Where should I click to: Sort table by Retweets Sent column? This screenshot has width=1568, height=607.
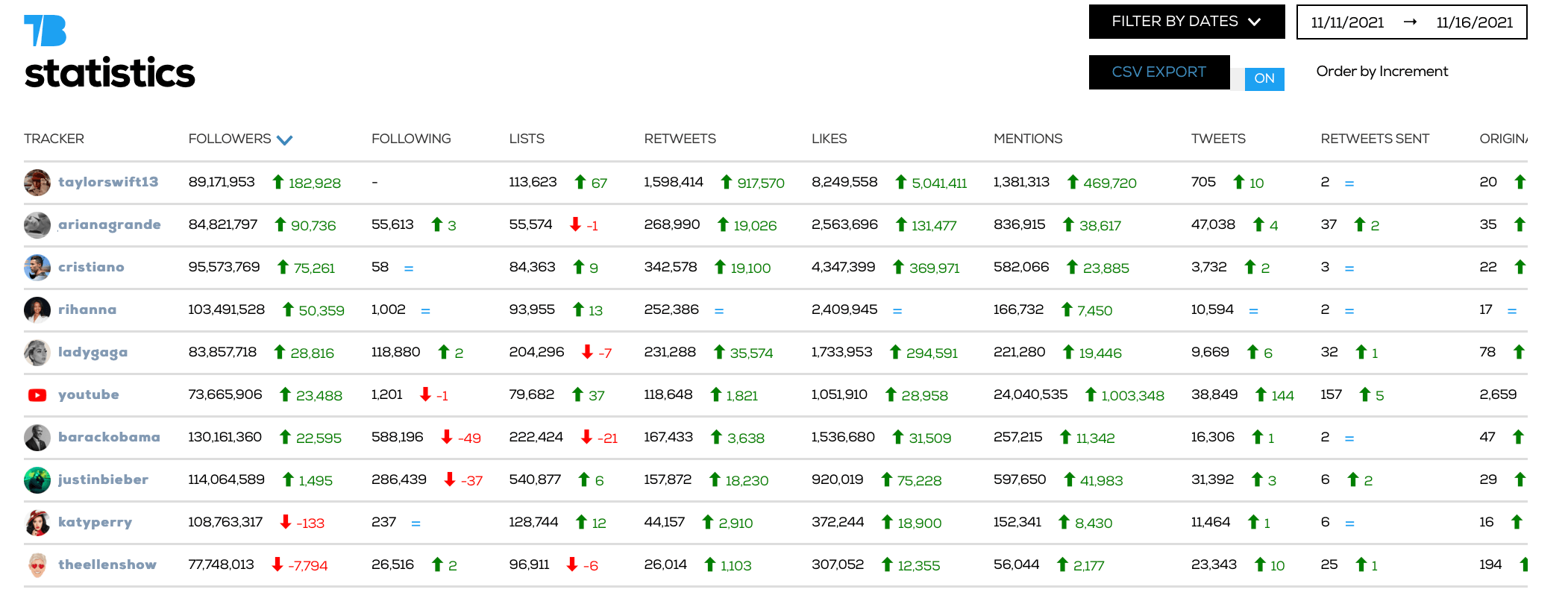[1375, 139]
